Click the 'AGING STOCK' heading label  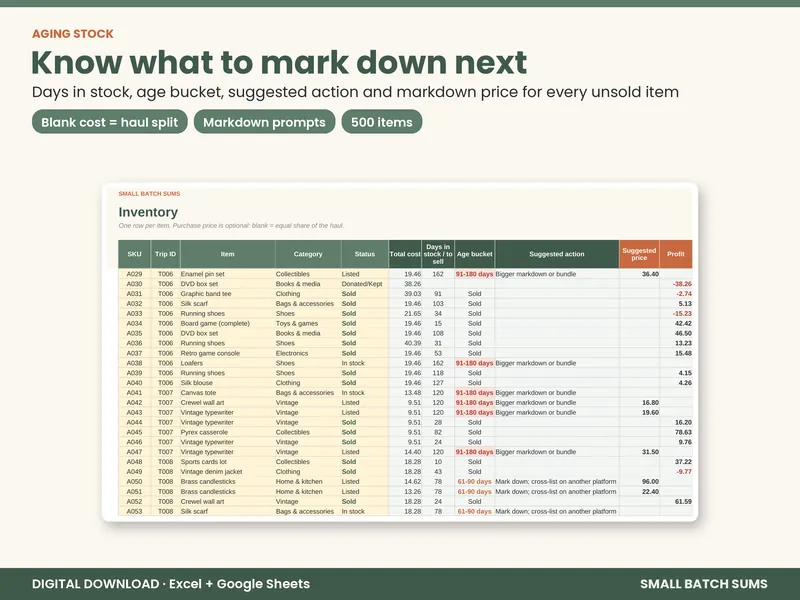click(x=73, y=34)
